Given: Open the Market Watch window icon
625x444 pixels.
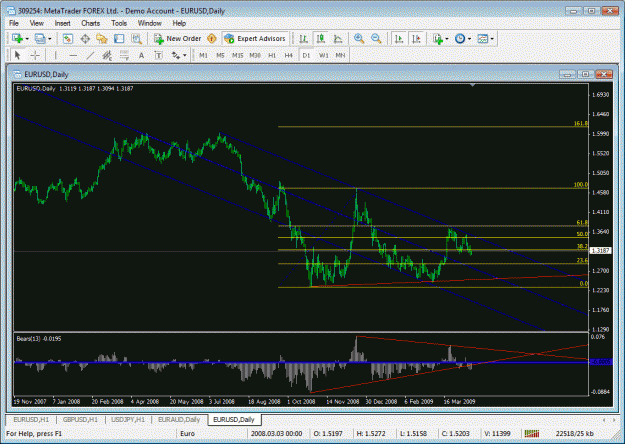Looking at the screenshot, I should coord(68,39).
